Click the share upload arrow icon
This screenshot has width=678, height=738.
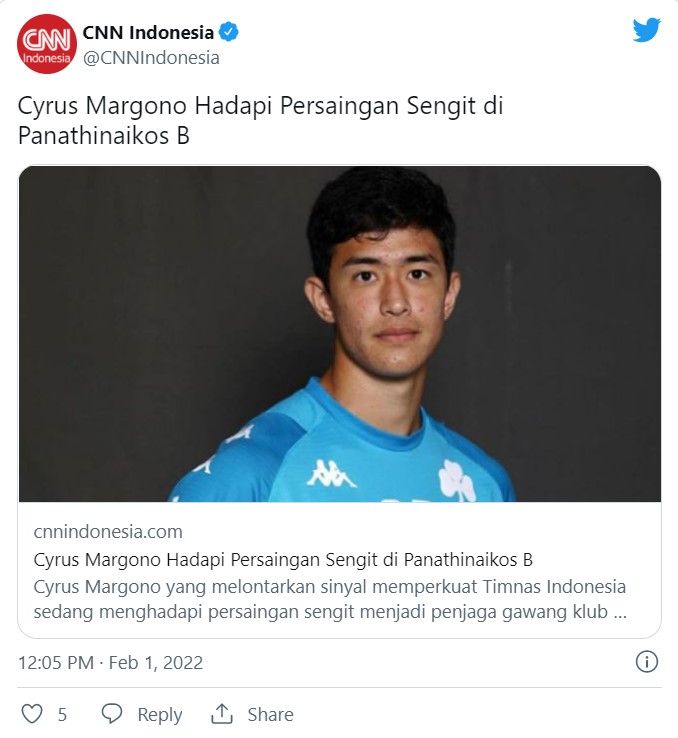(x=222, y=714)
